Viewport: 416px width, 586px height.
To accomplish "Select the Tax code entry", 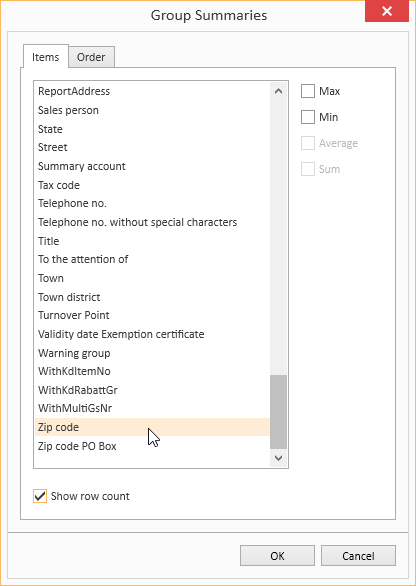I will 152,185.
